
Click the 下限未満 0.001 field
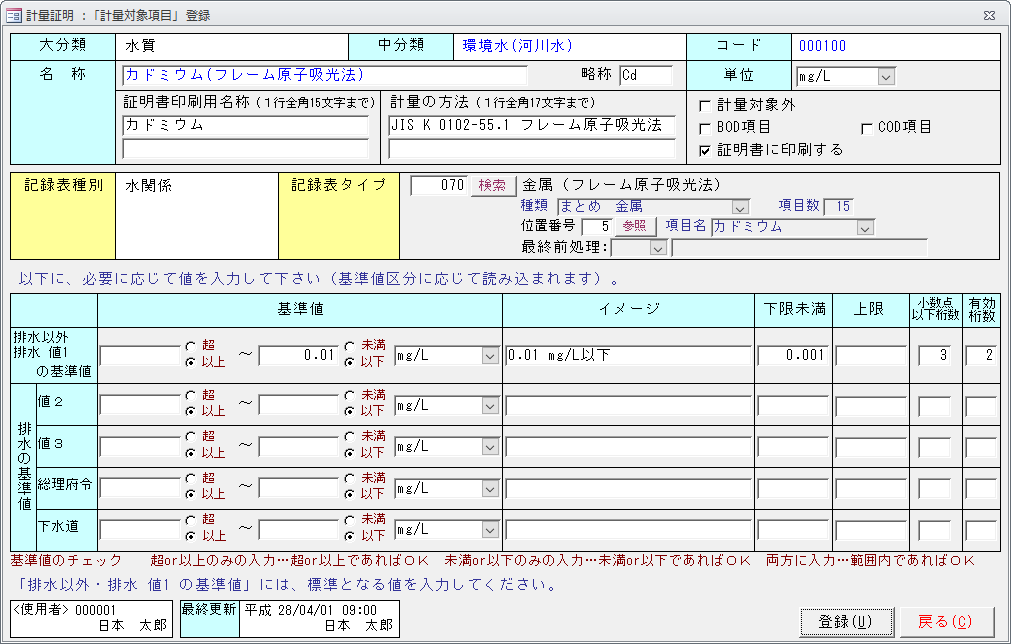(793, 355)
